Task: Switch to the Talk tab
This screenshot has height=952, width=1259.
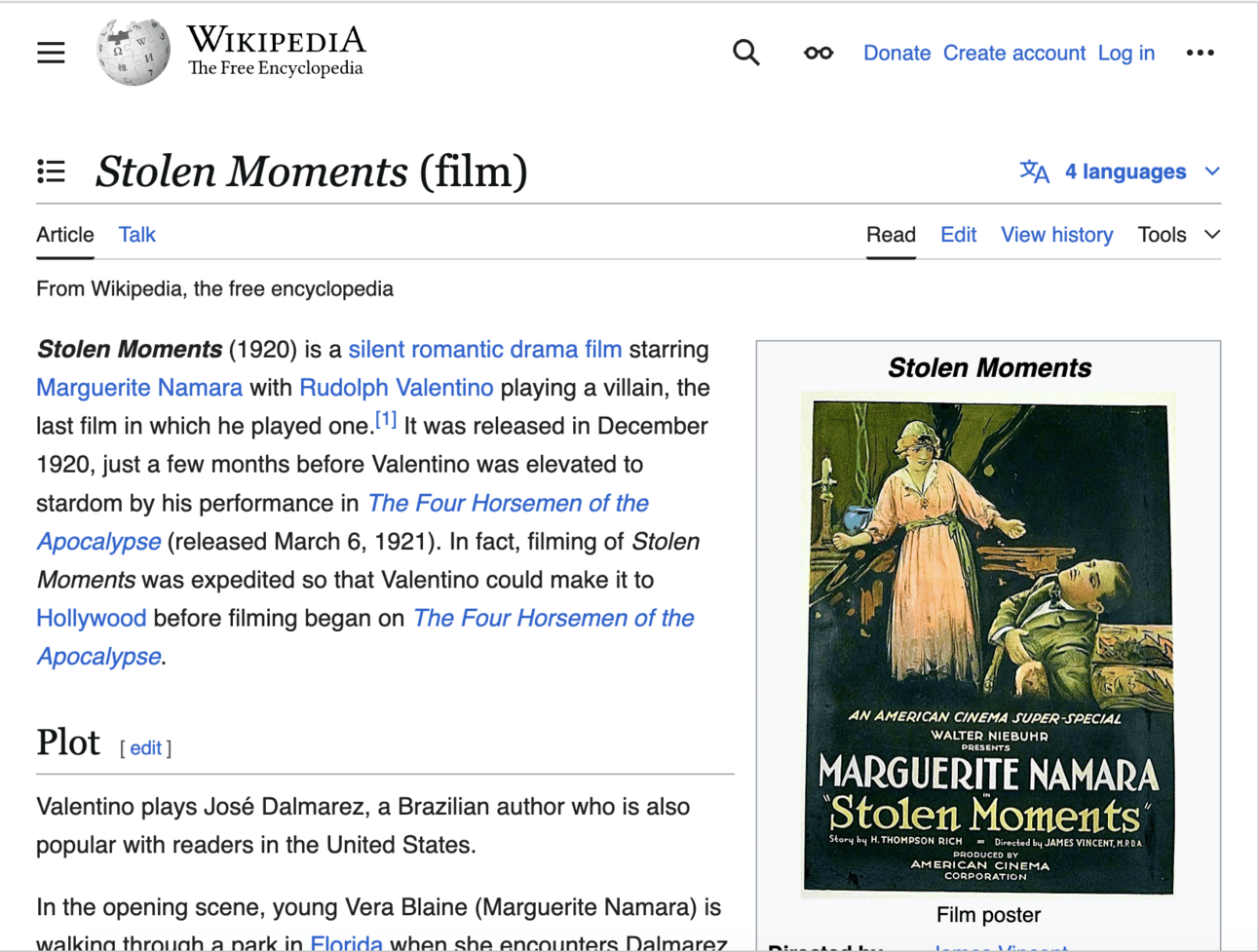Action: [137, 235]
